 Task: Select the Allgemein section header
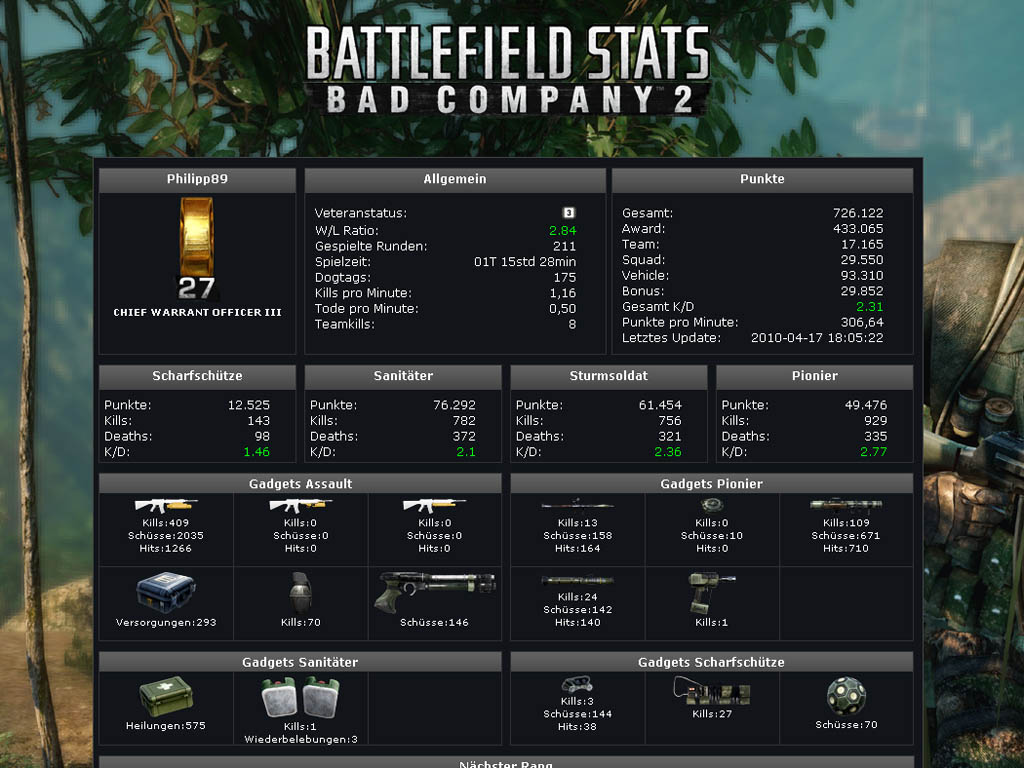pos(455,180)
